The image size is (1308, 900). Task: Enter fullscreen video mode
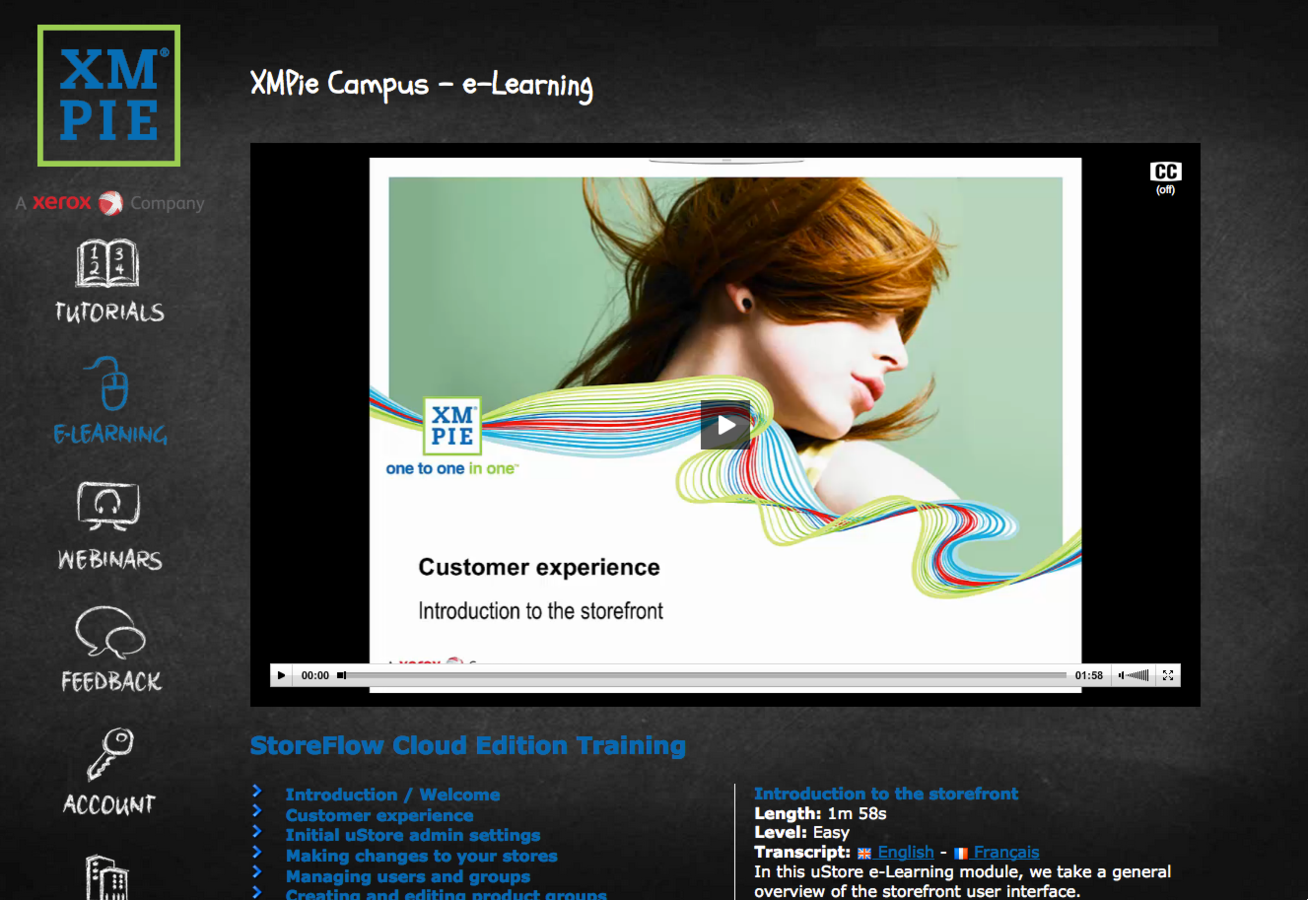pyautogui.click(x=1167, y=676)
